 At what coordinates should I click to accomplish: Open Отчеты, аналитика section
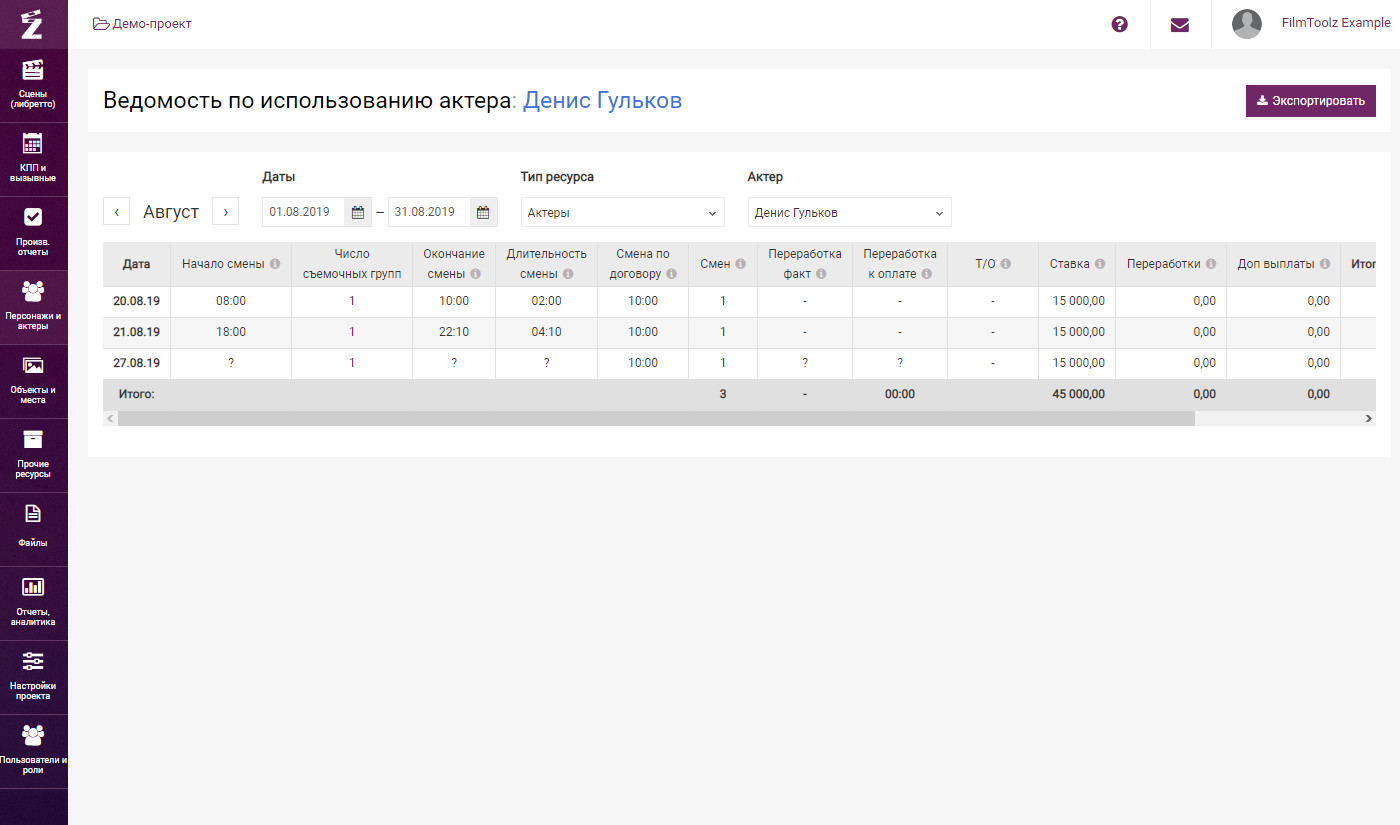pos(33,603)
